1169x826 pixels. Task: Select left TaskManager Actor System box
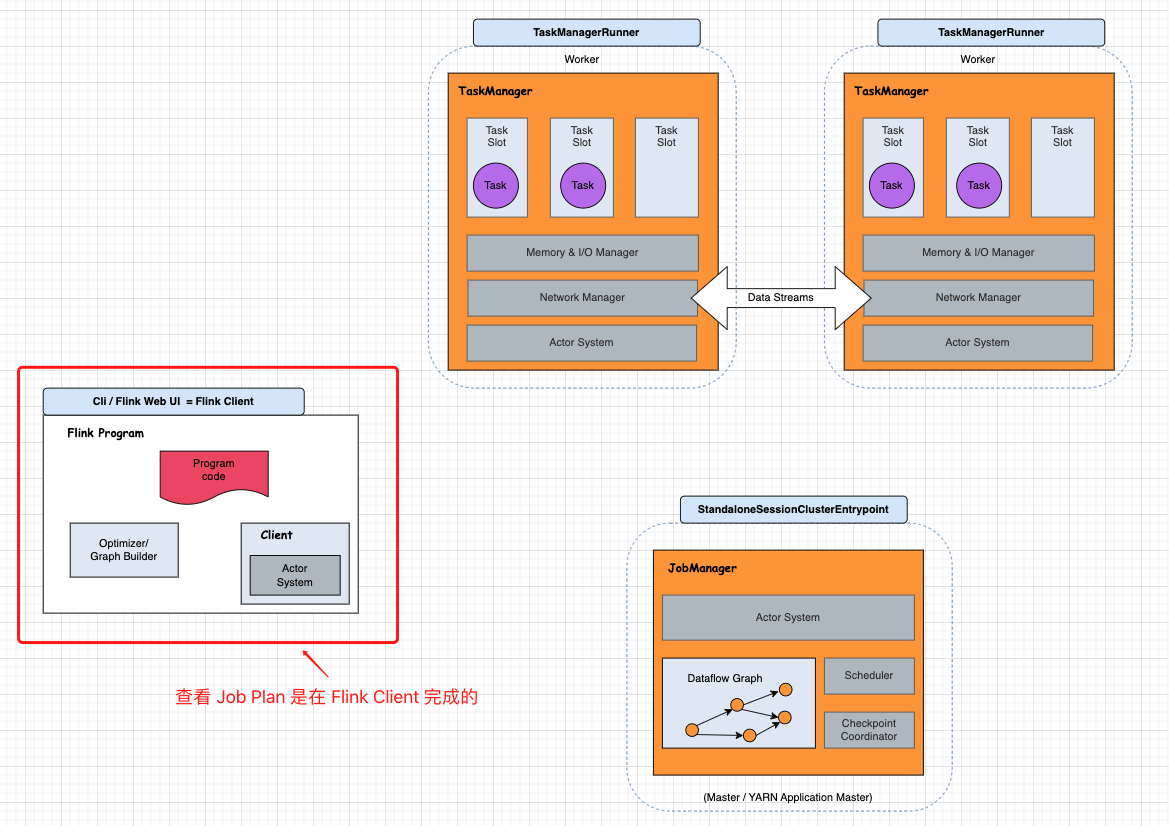(x=582, y=343)
